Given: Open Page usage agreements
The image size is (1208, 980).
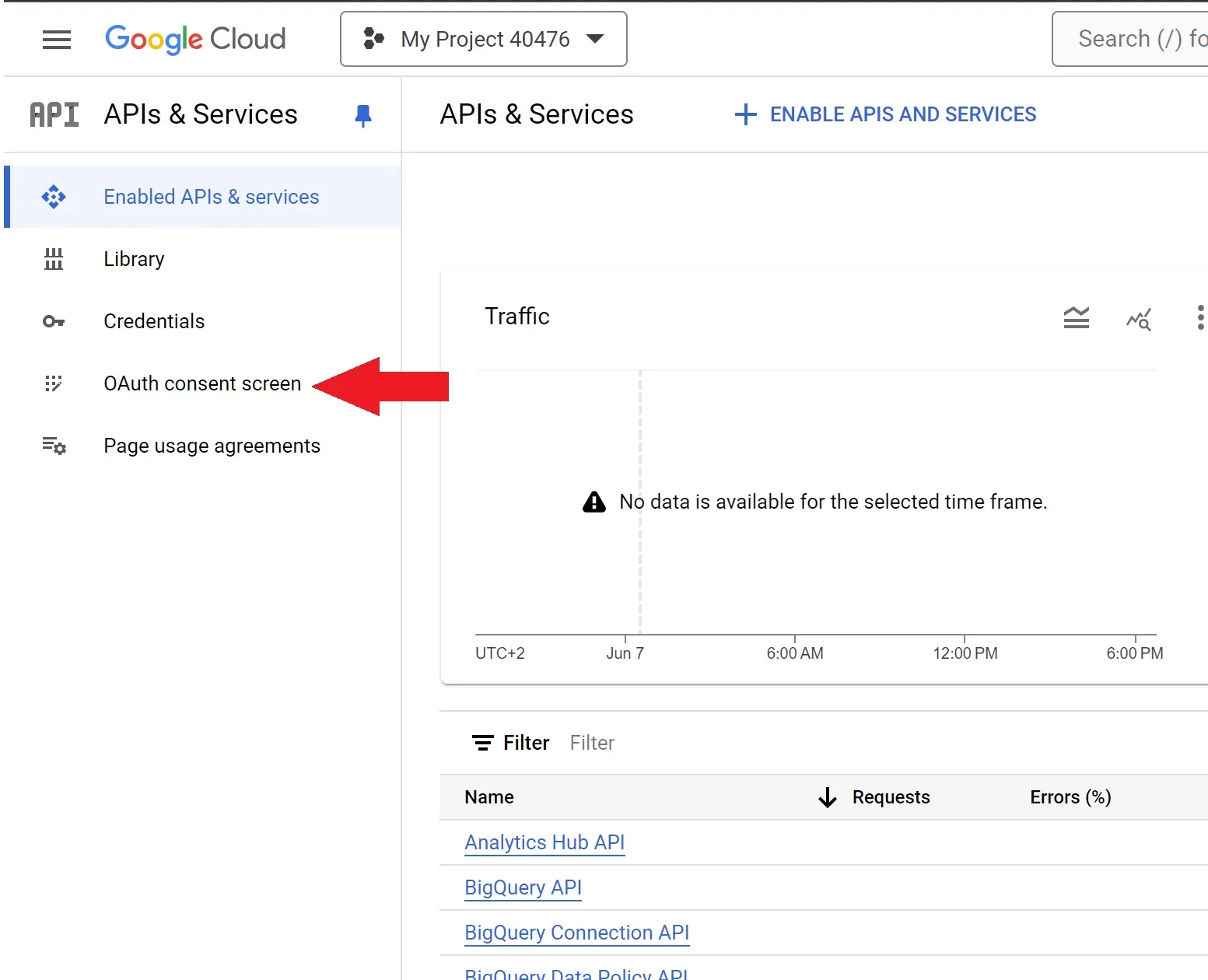Looking at the screenshot, I should (x=212, y=446).
